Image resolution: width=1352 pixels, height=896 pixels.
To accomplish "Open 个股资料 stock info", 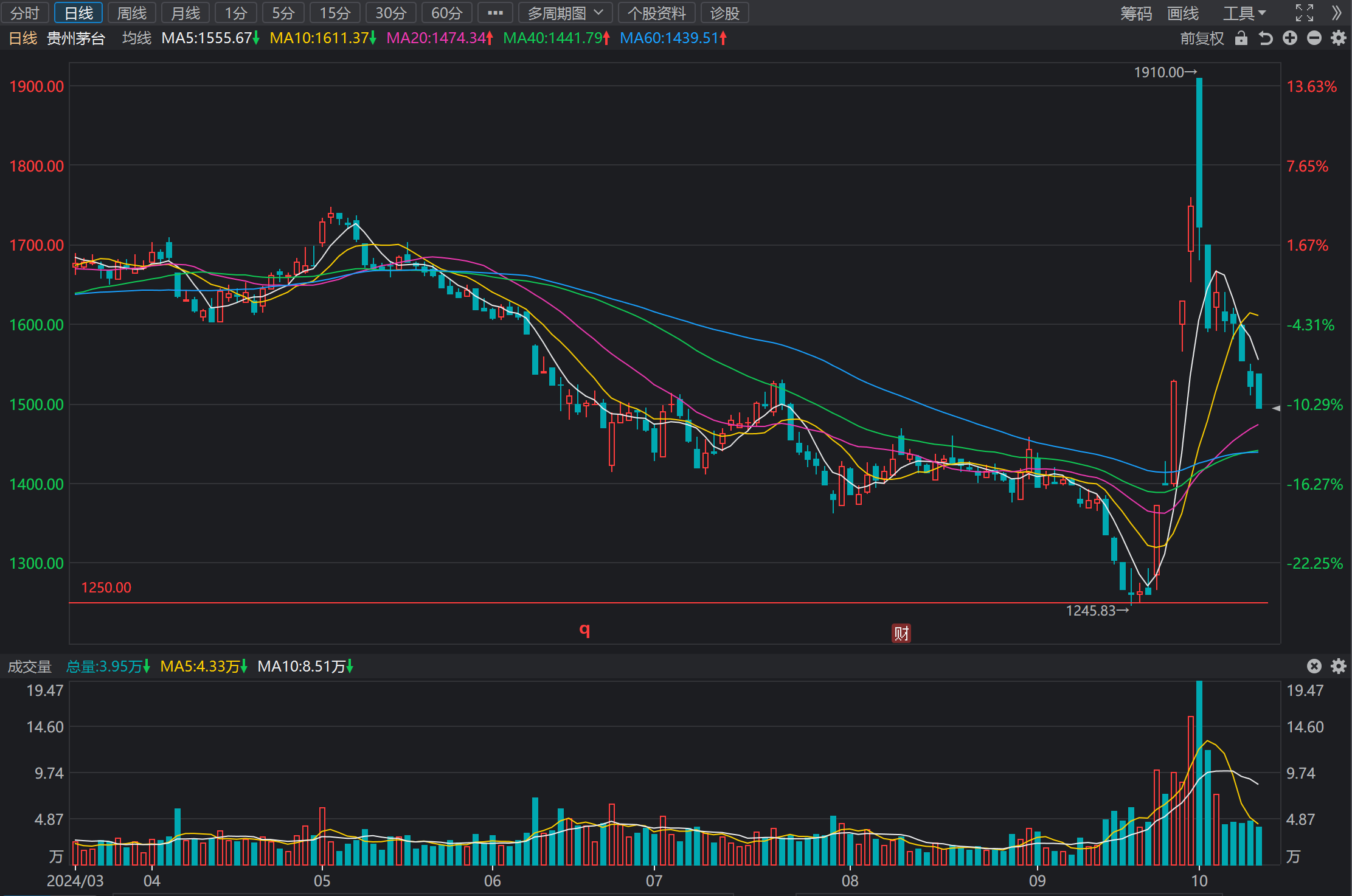I will [657, 13].
